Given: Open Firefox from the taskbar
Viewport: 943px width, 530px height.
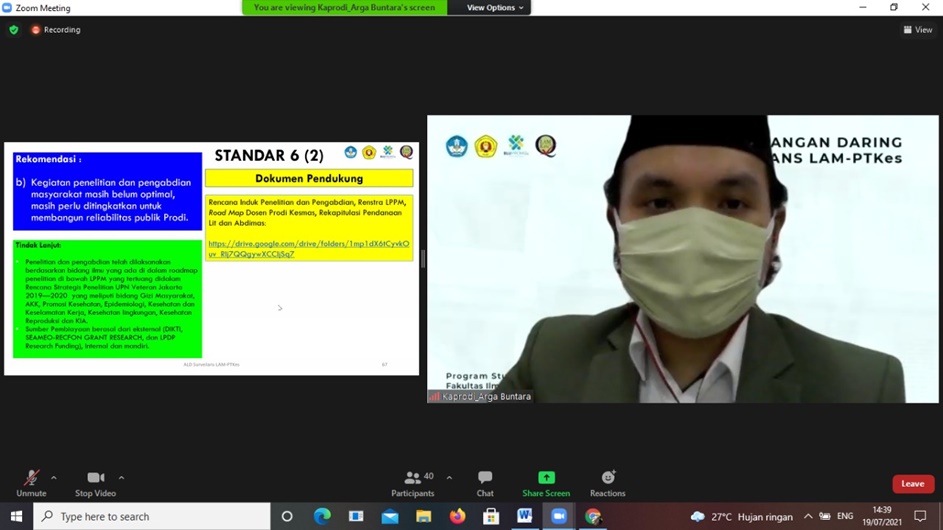Looking at the screenshot, I should coord(457,516).
